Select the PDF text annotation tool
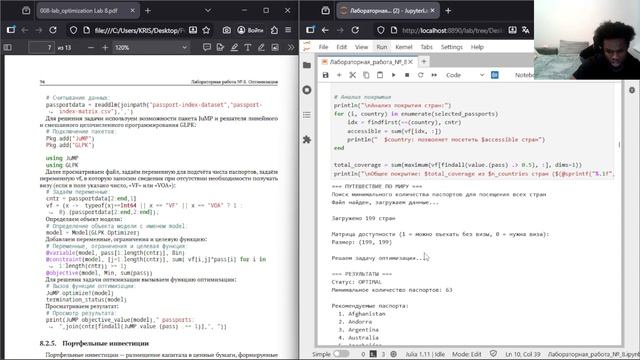The image size is (640, 360). click(x=248, y=48)
